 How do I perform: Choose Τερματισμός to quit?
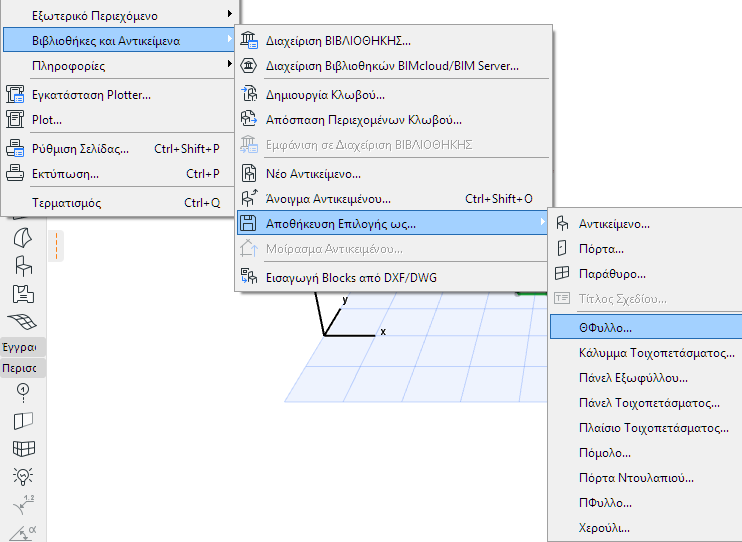(x=119, y=203)
